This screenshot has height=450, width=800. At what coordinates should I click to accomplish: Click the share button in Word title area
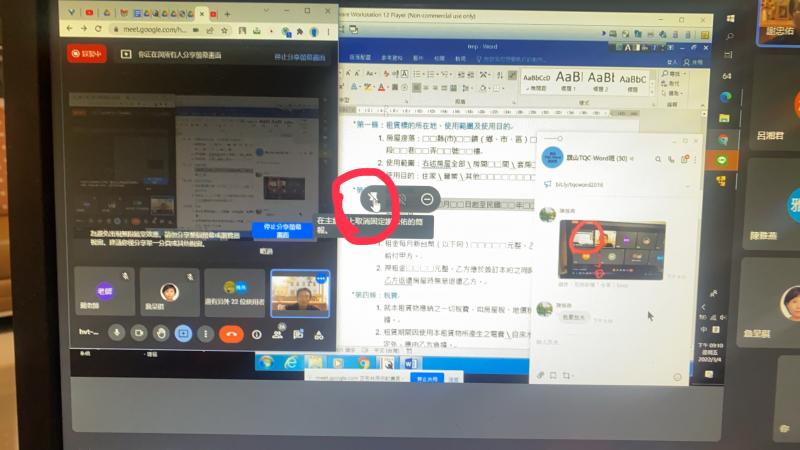pos(693,62)
